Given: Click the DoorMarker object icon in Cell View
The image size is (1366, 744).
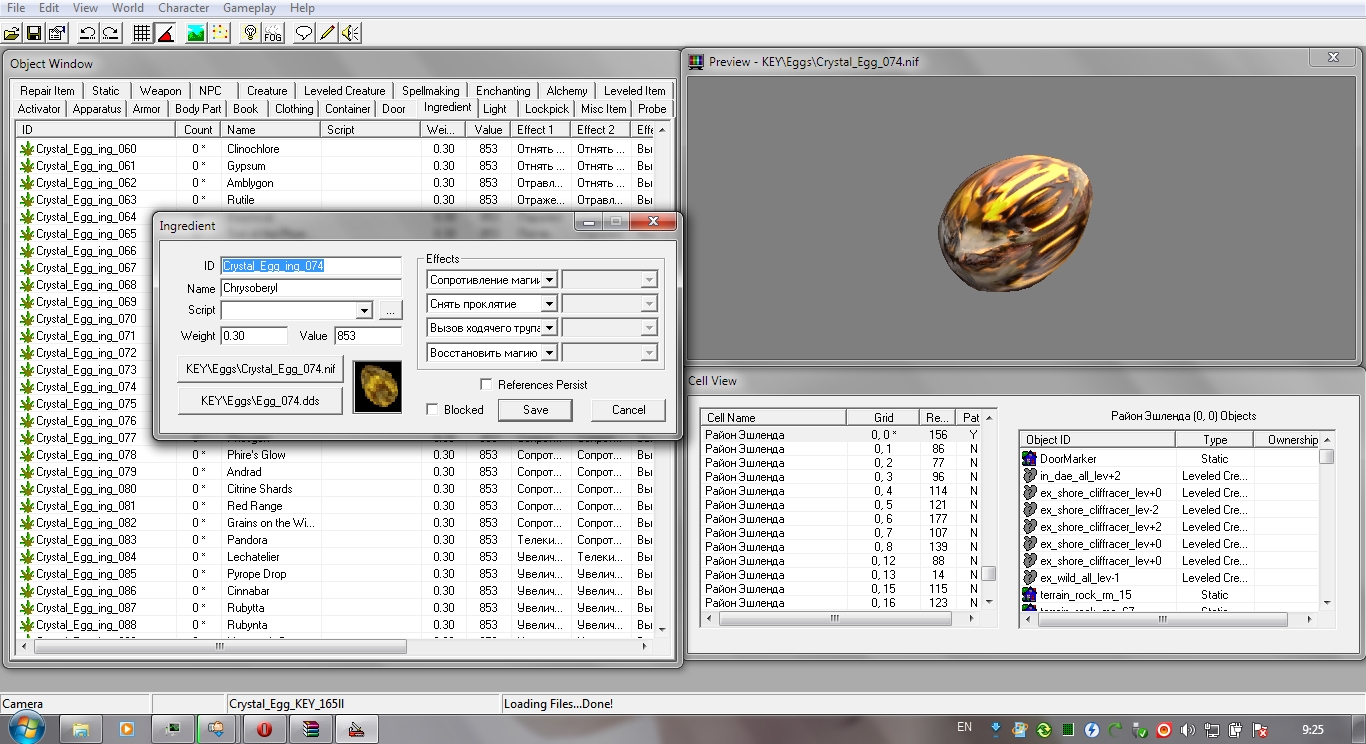Looking at the screenshot, I should [1030, 459].
